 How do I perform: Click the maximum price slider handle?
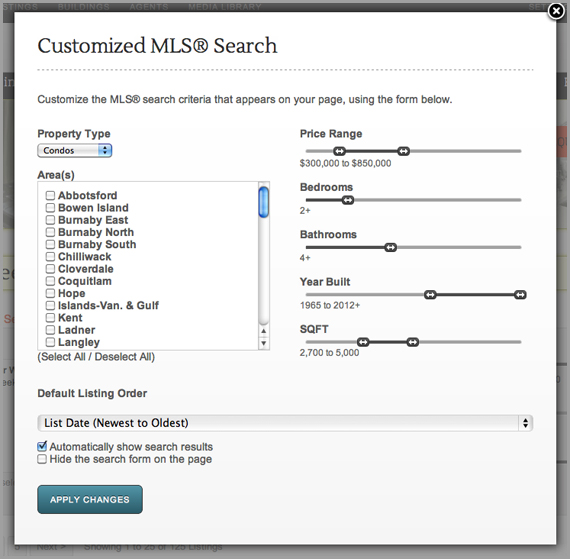404,151
